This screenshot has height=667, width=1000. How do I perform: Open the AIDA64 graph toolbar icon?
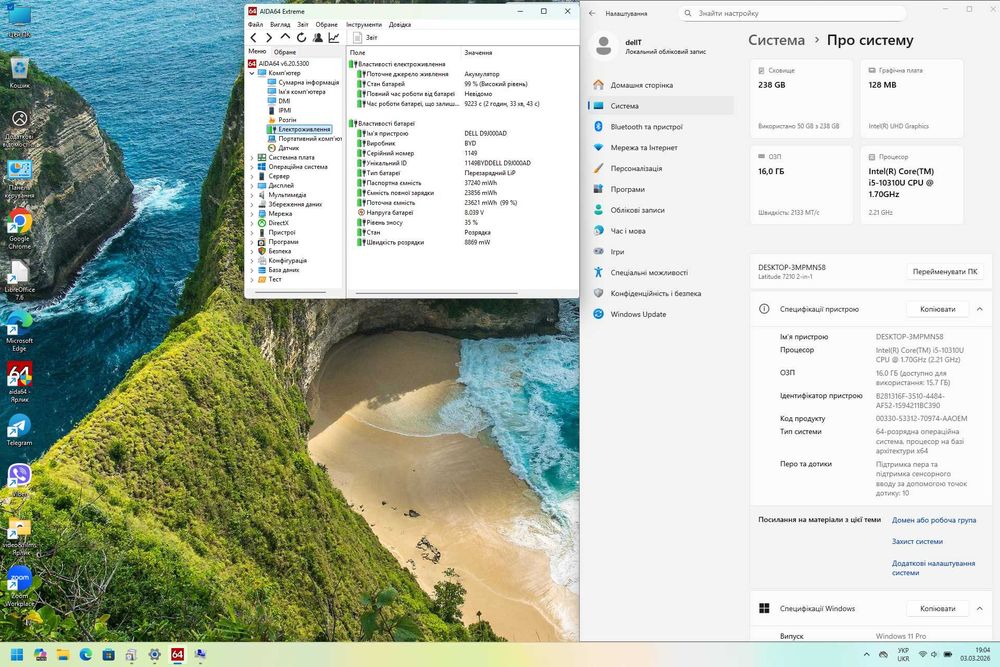[334, 38]
